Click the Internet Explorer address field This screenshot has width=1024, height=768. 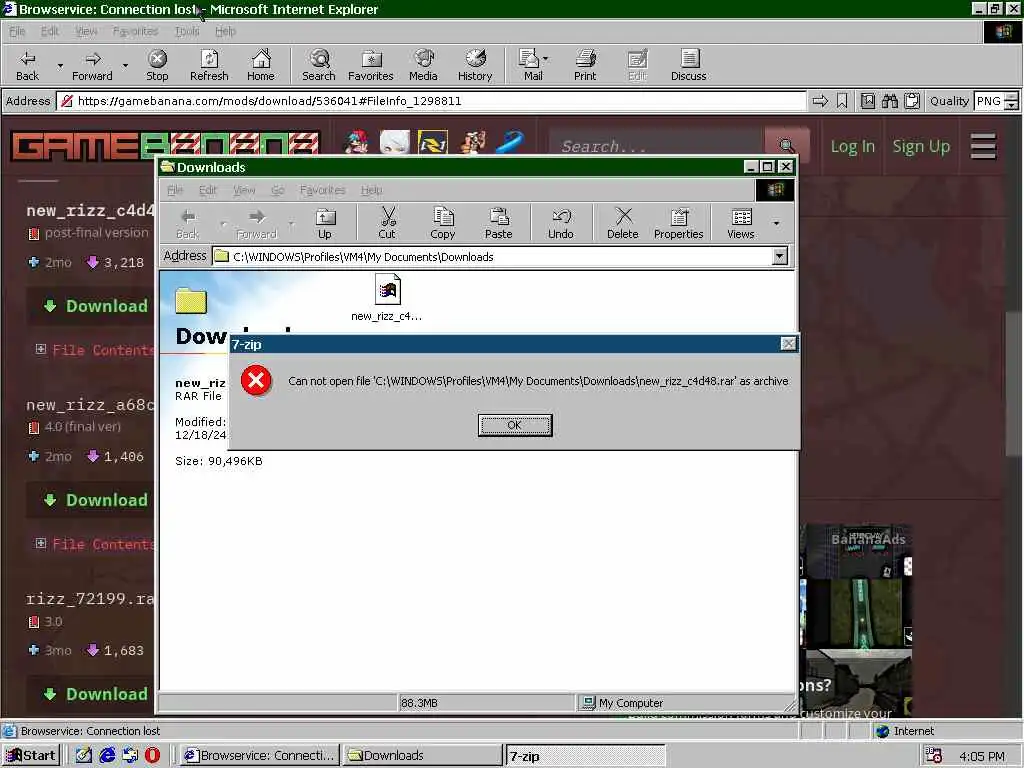(431, 101)
